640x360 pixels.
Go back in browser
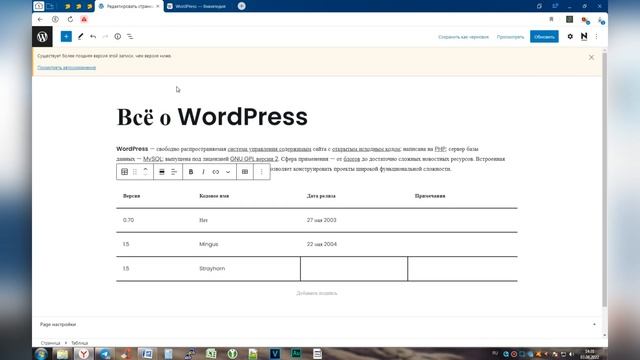point(40,19)
